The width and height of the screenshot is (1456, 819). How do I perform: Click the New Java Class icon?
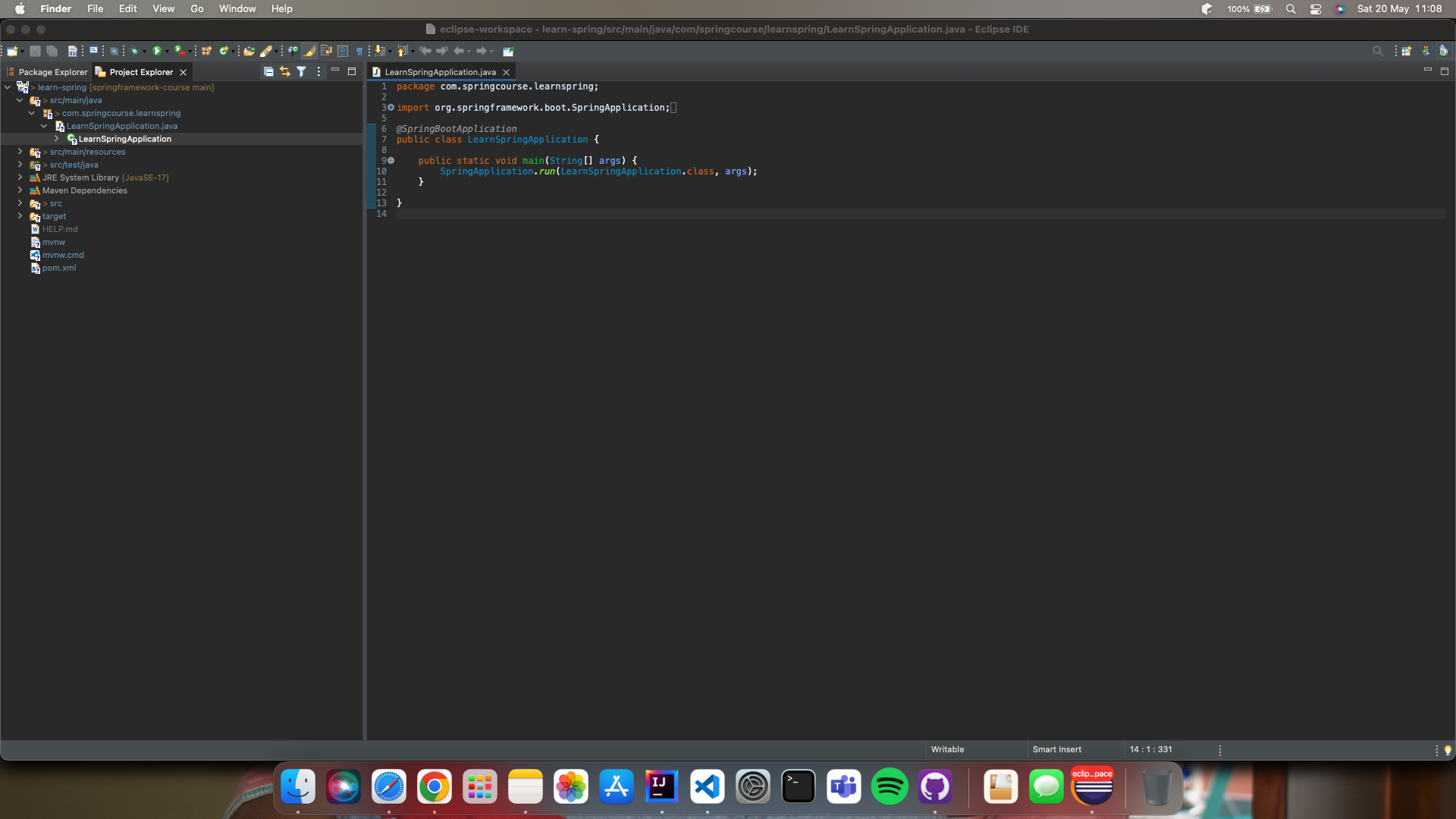(x=224, y=51)
